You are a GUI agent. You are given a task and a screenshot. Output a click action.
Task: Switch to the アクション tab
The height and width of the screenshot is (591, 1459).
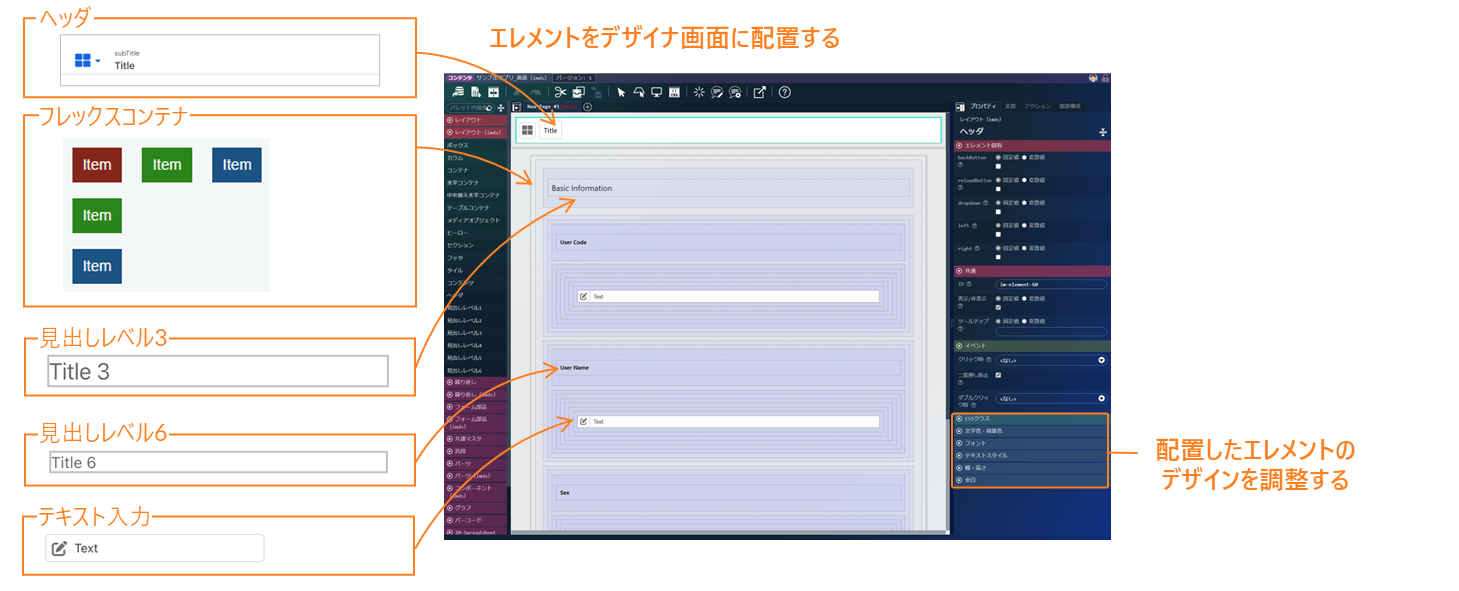click(x=1037, y=106)
